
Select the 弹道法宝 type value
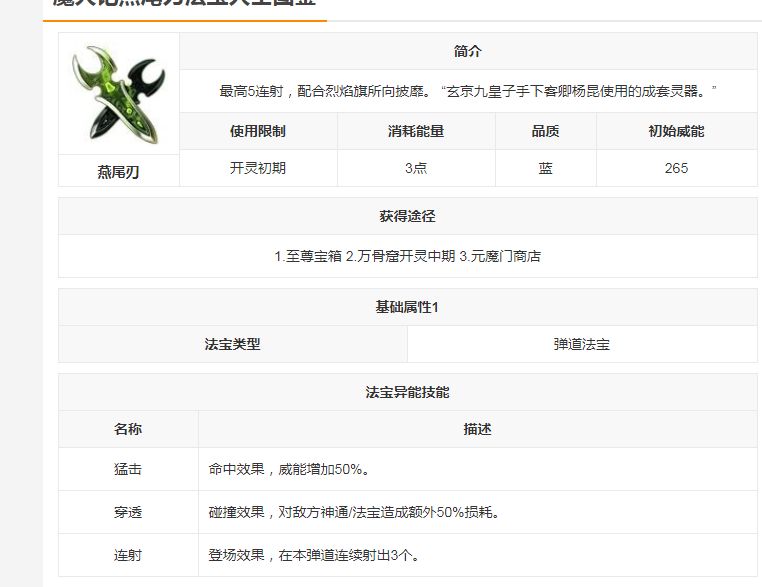click(x=582, y=344)
